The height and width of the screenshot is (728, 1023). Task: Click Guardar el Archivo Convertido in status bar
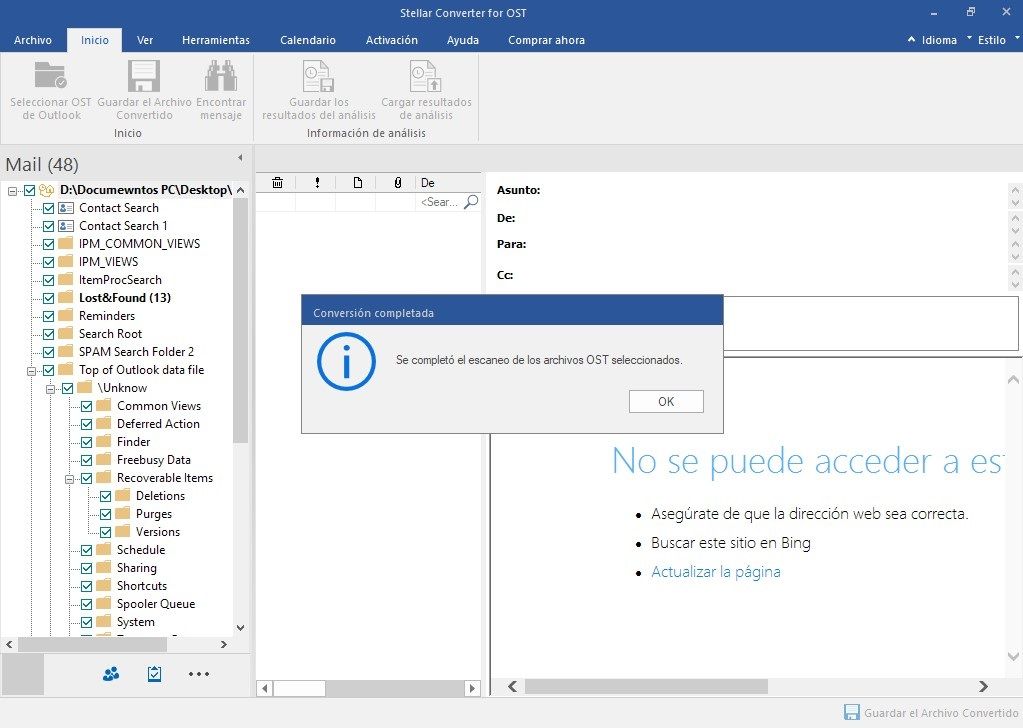click(x=931, y=713)
